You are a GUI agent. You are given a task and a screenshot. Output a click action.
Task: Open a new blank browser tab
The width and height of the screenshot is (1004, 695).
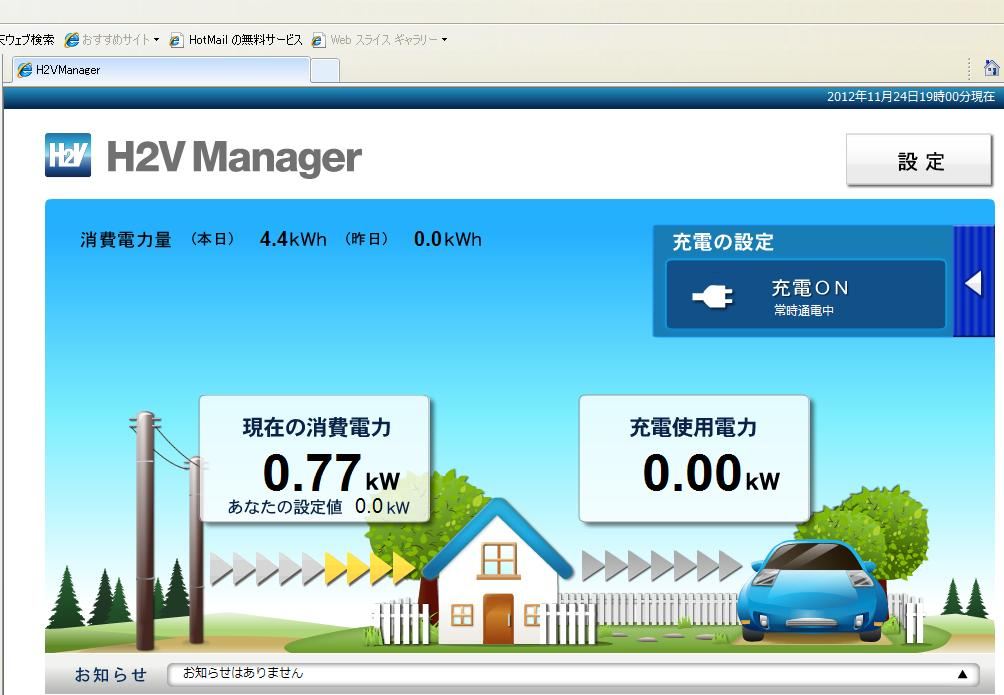[x=325, y=70]
